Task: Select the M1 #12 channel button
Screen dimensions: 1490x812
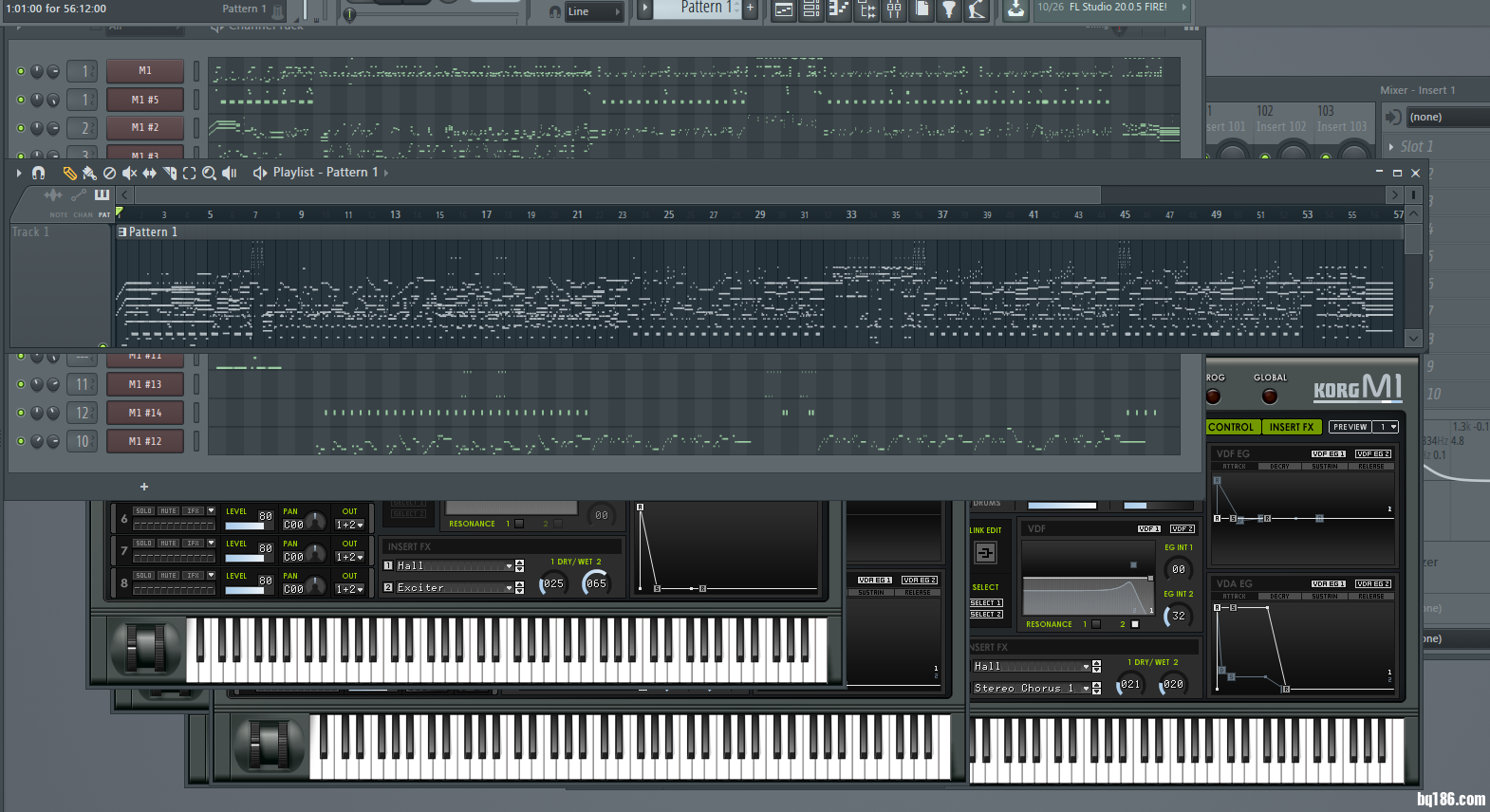Action: [x=145, y=441]
